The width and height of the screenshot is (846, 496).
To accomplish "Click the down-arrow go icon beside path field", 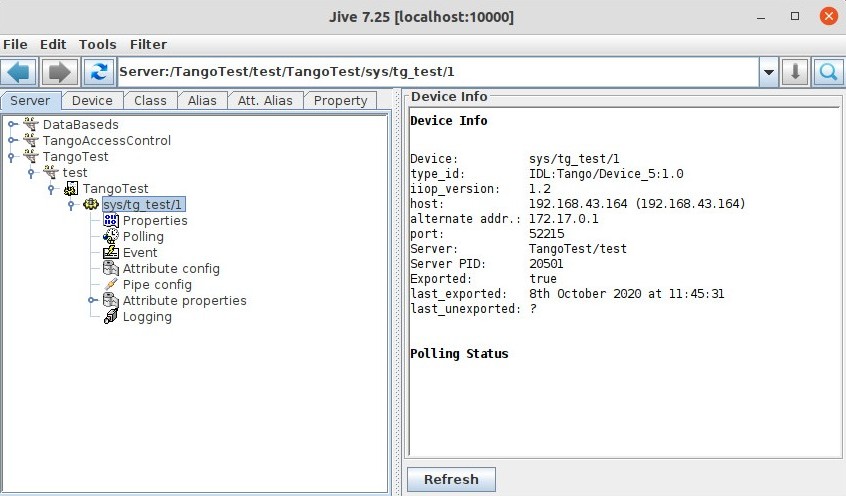I will [x=795, y=72].
